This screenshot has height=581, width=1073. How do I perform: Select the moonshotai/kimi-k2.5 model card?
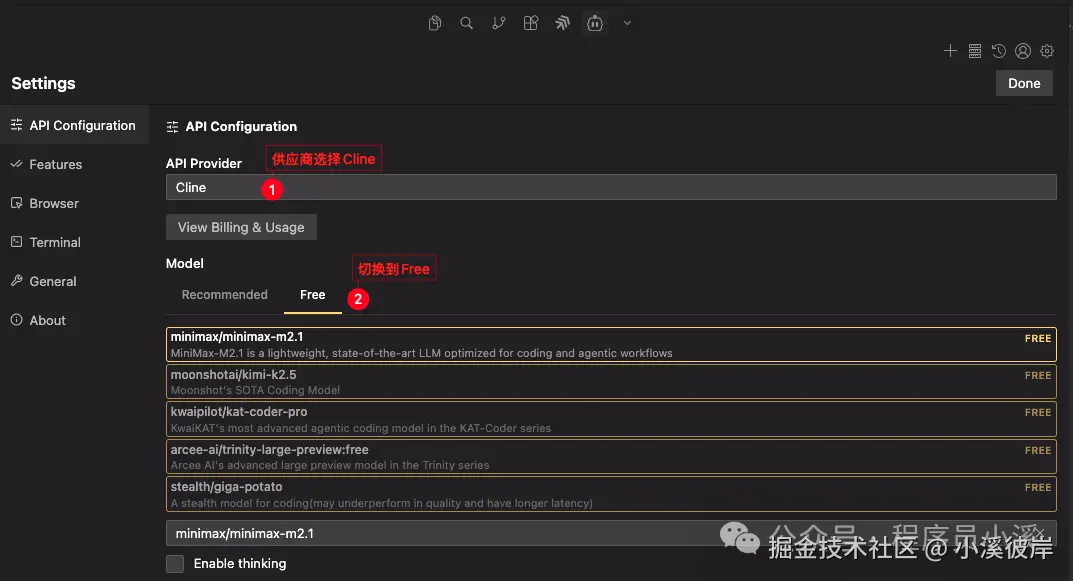coord(611,382)
